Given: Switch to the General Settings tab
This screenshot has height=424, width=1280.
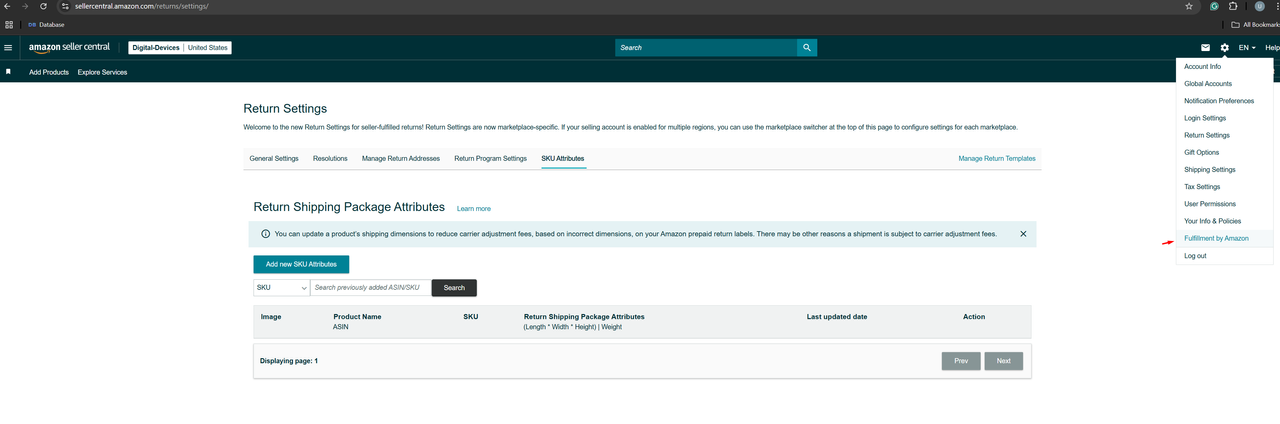Looking at the screenshot, I should click(x=273, y=158).
